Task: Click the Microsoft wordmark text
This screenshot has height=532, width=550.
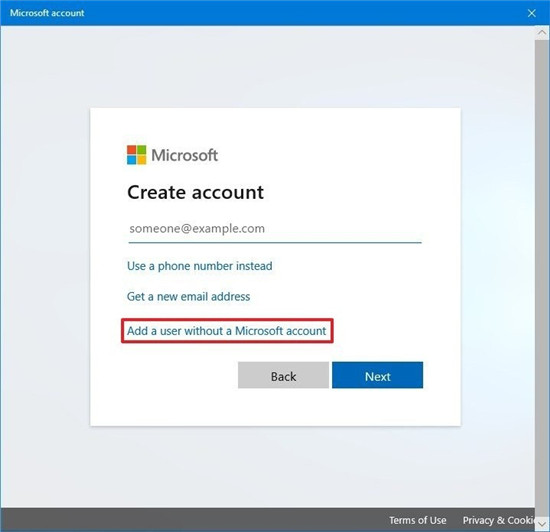Action: [x=185, y=155]
